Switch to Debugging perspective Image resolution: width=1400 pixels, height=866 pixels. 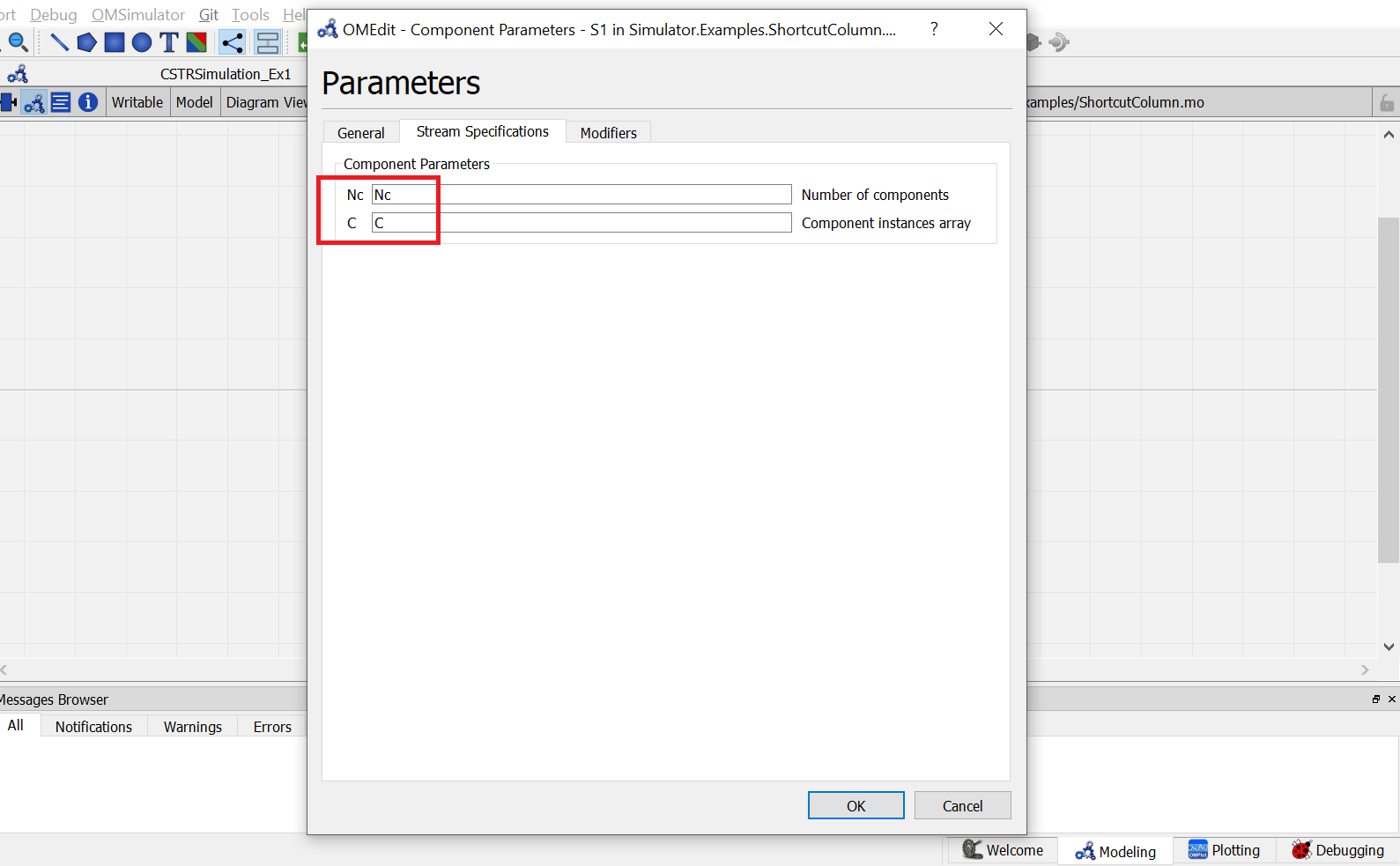click(1338, 850)
